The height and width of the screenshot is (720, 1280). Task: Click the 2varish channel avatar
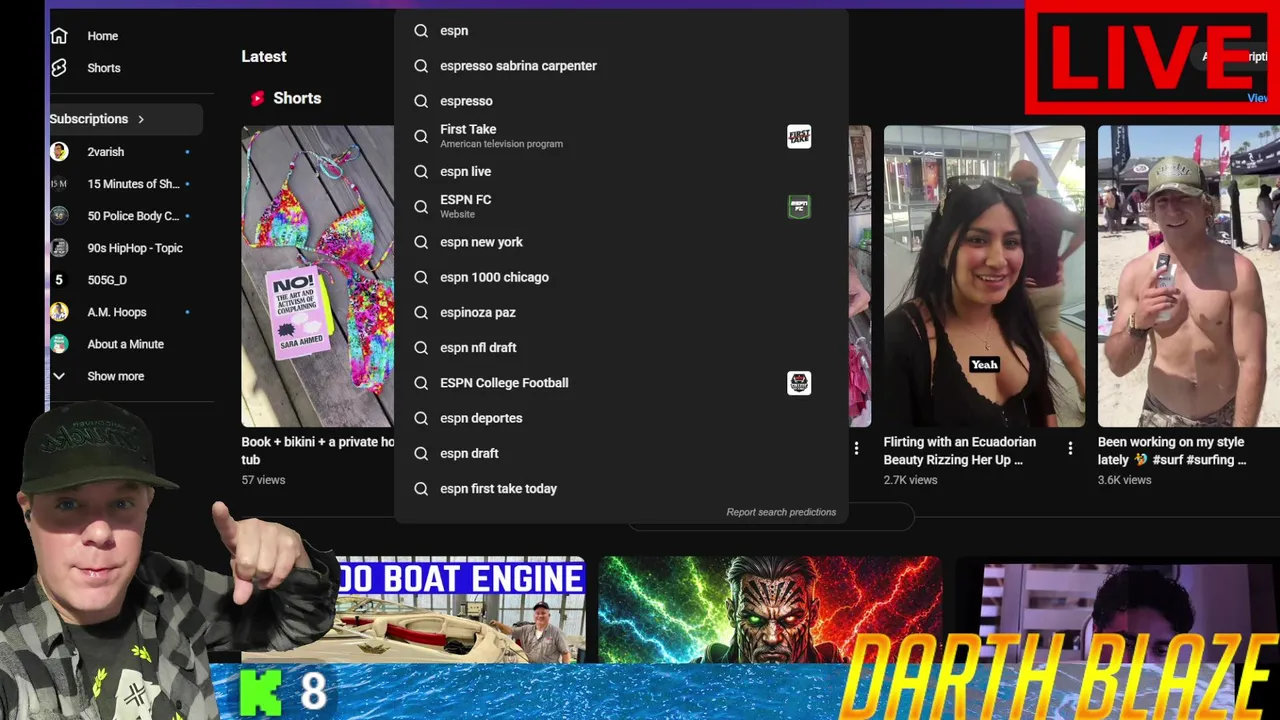59,152
